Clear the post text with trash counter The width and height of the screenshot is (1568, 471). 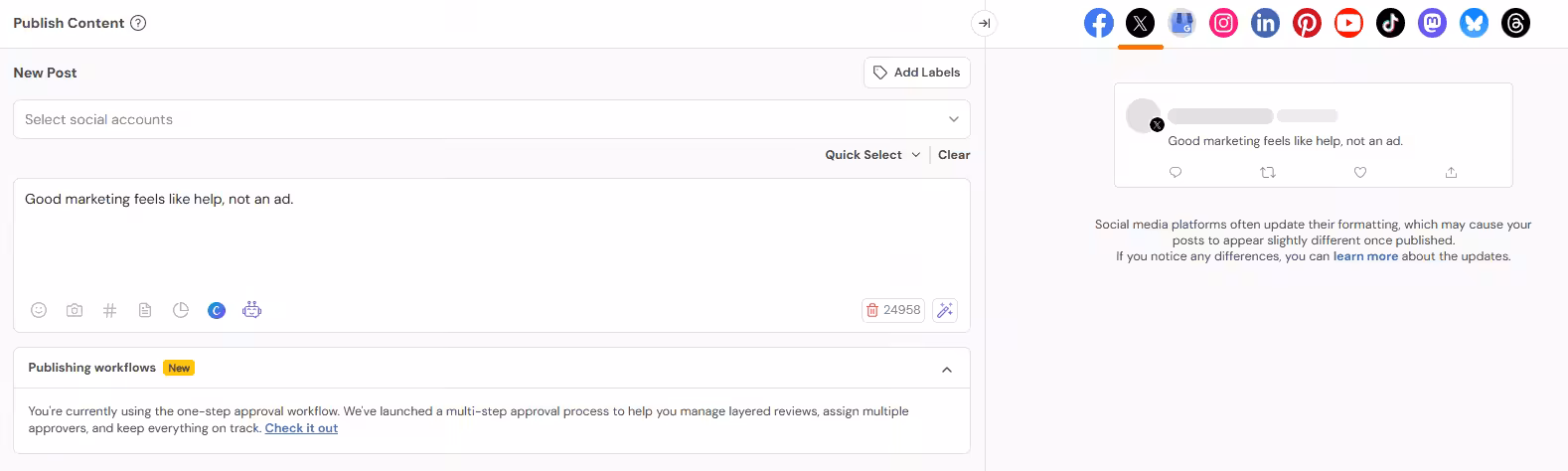893,310
